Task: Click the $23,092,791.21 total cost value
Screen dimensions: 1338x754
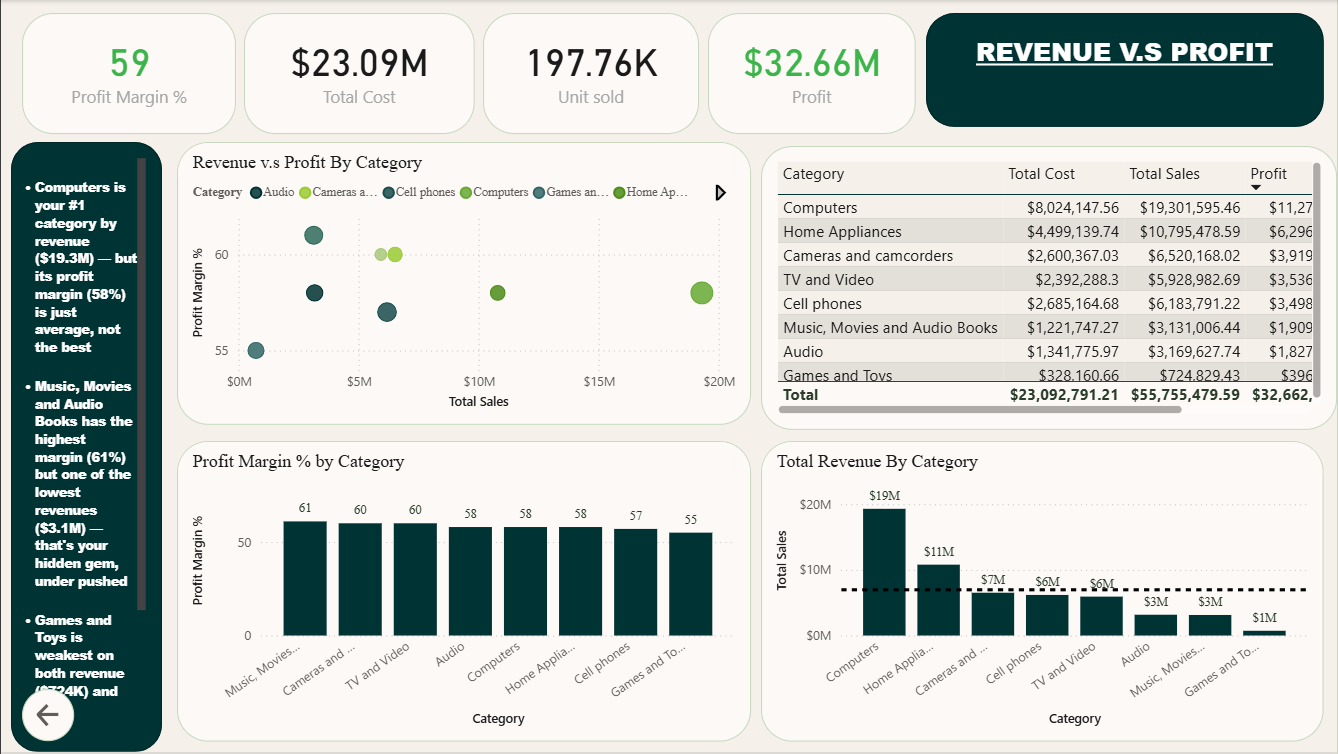Action: (x=1064, y=395)
